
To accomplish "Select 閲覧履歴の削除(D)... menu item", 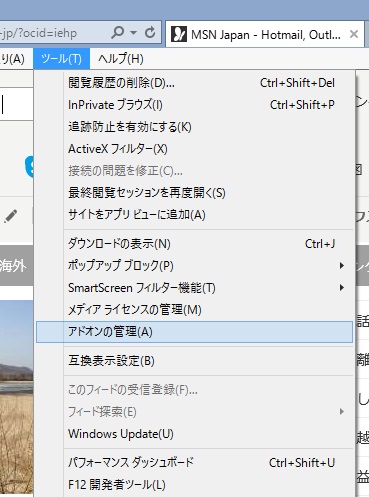I will point(194,83).
